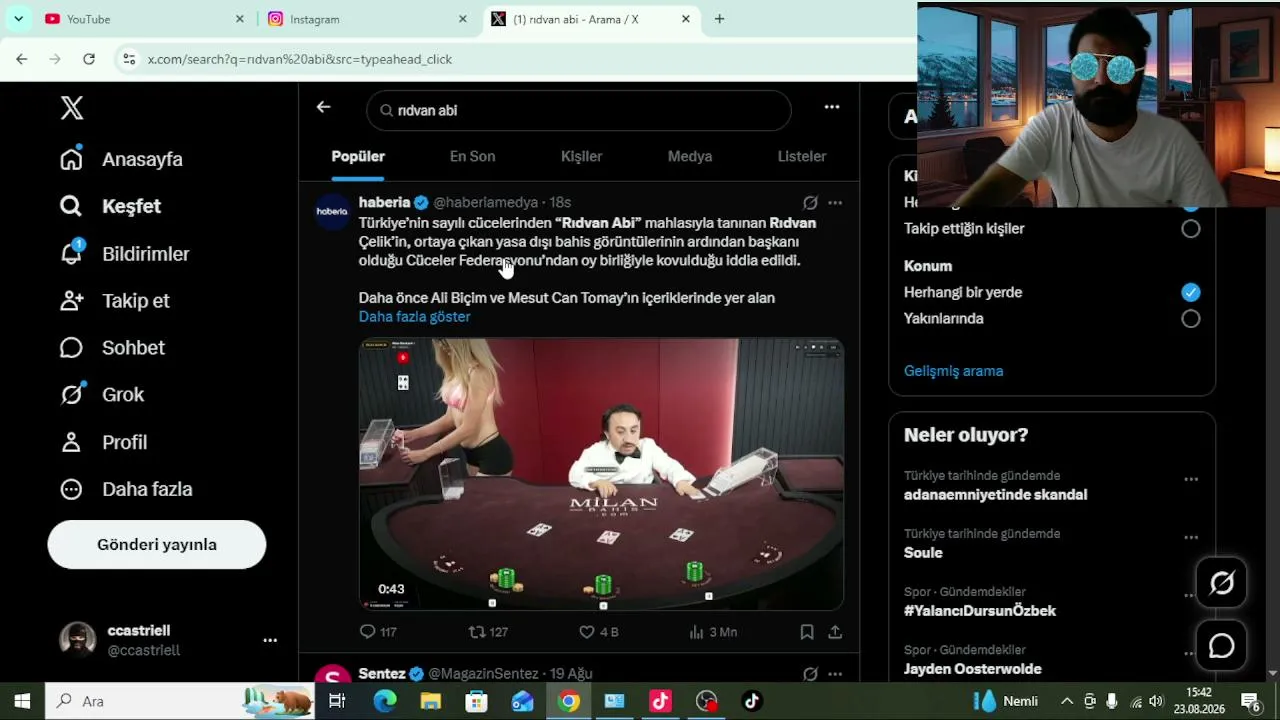Open the ccastriell account menu dots

click(x=270, y=640)
